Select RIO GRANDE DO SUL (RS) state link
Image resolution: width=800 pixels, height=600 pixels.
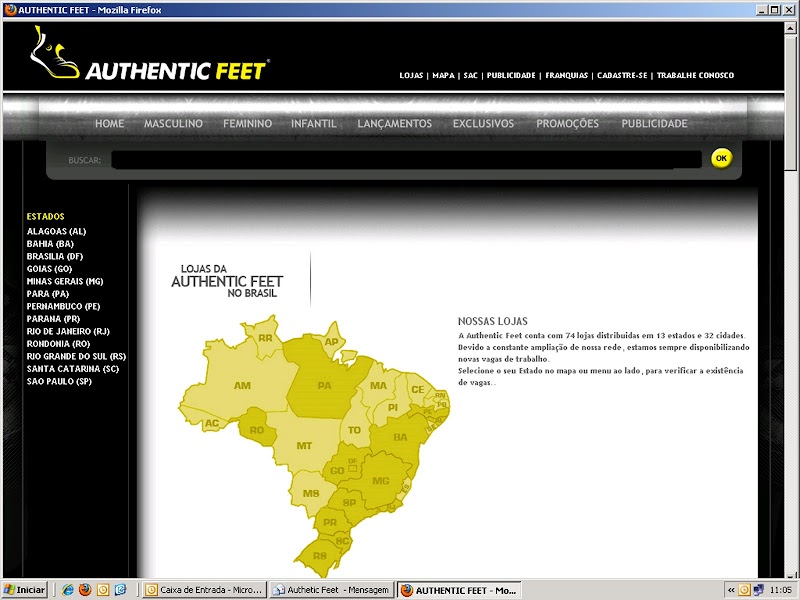click(76, 357)
